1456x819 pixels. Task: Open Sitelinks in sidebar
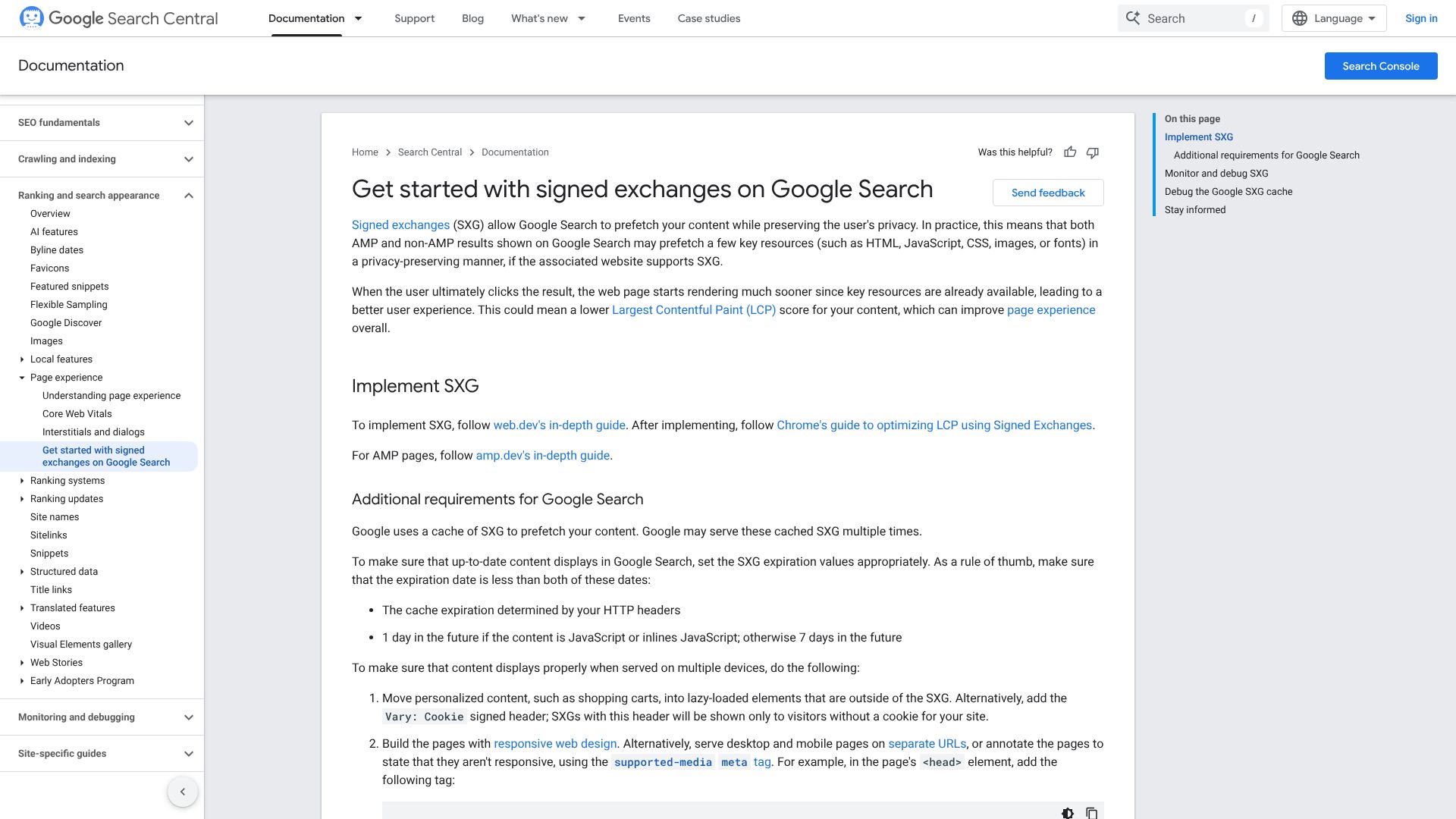click(49, 535)
